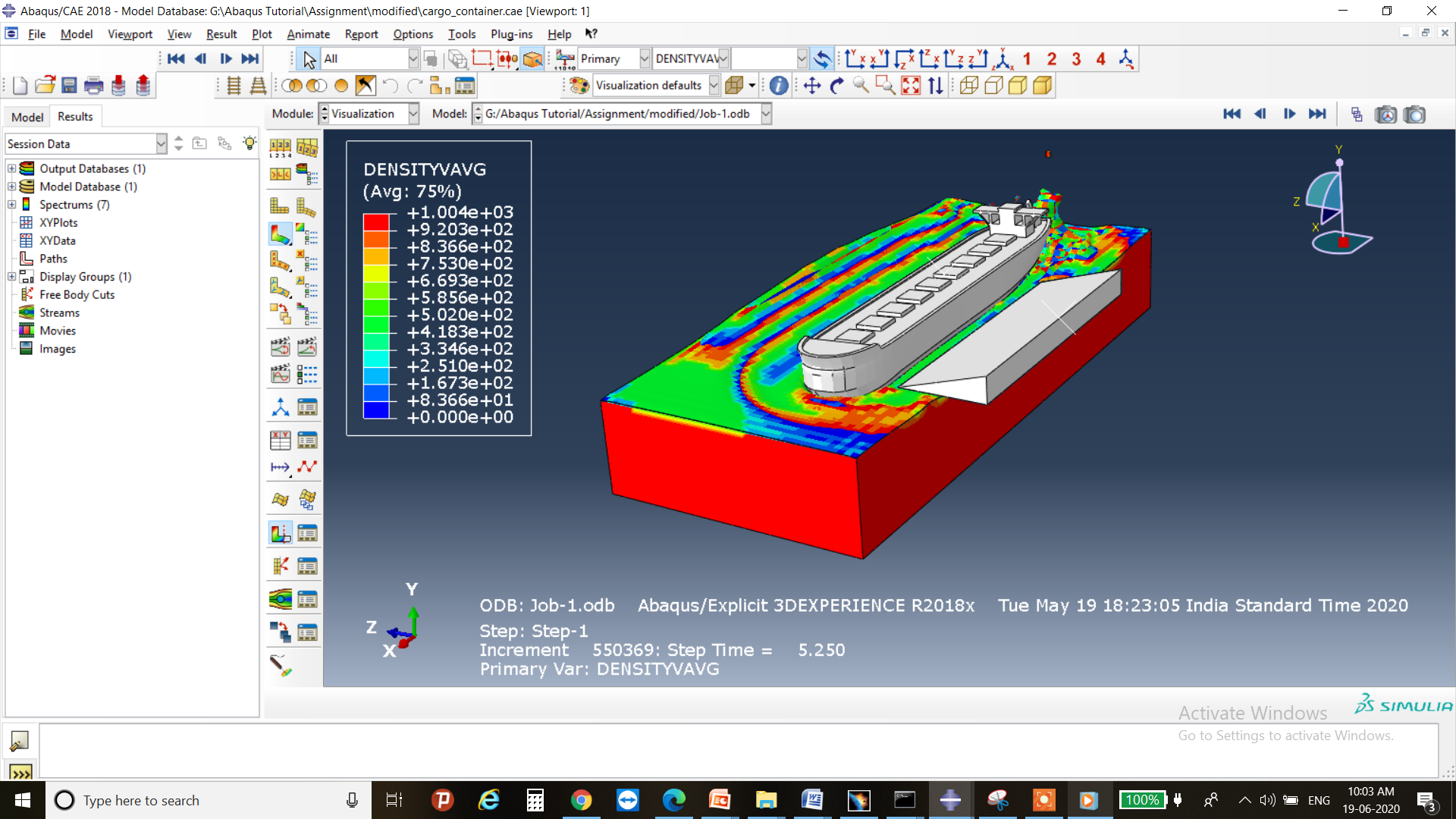
Task: Select the Box Zoom tool
Action: [885, 86]
